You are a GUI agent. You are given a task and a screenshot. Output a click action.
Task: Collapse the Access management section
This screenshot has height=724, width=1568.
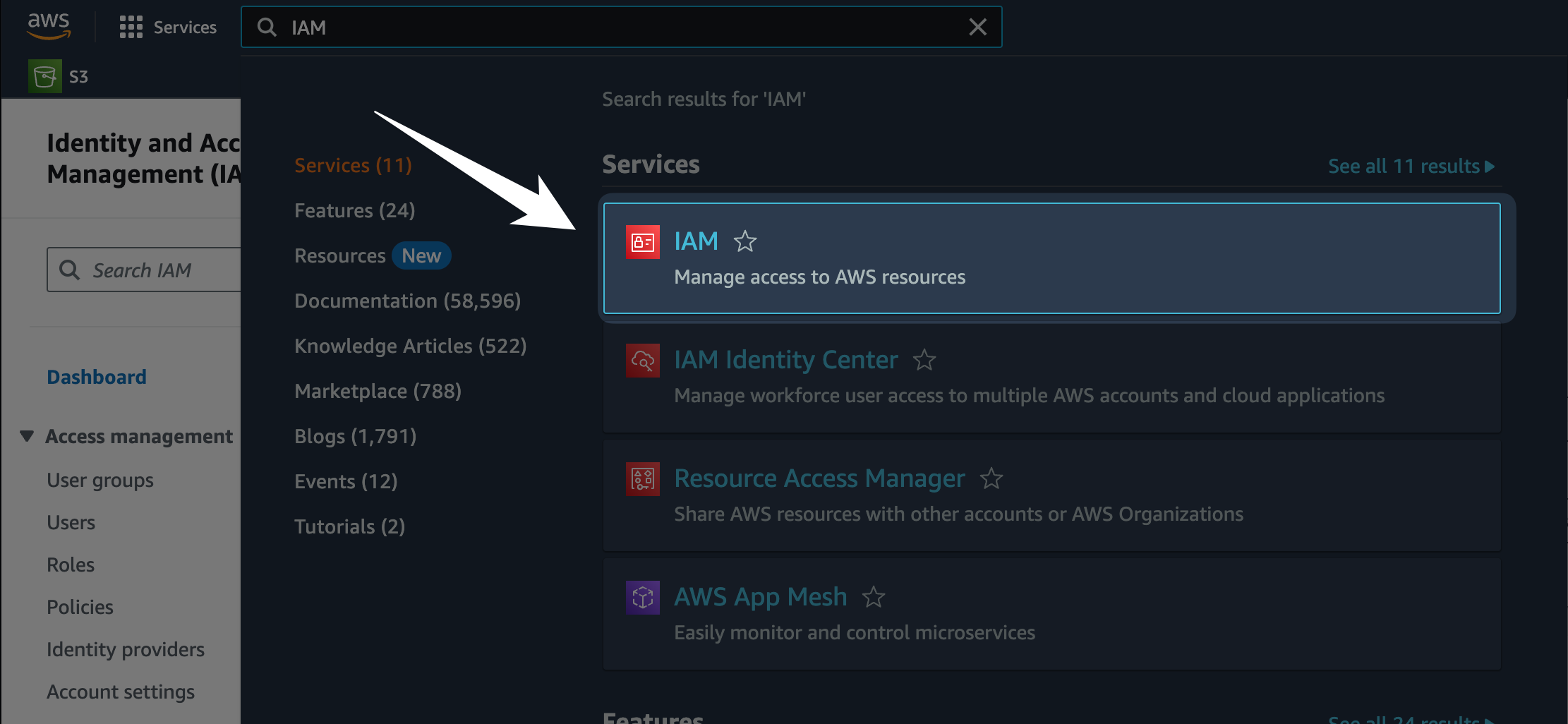coord(27,436)
